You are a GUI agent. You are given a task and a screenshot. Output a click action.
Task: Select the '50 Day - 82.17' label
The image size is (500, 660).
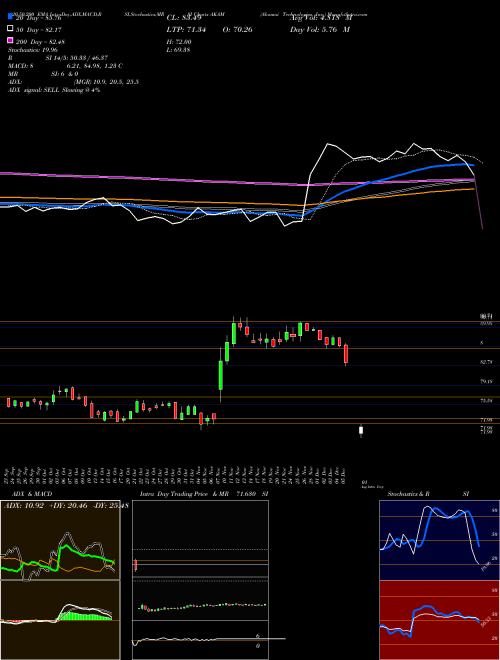pos(39,30)
